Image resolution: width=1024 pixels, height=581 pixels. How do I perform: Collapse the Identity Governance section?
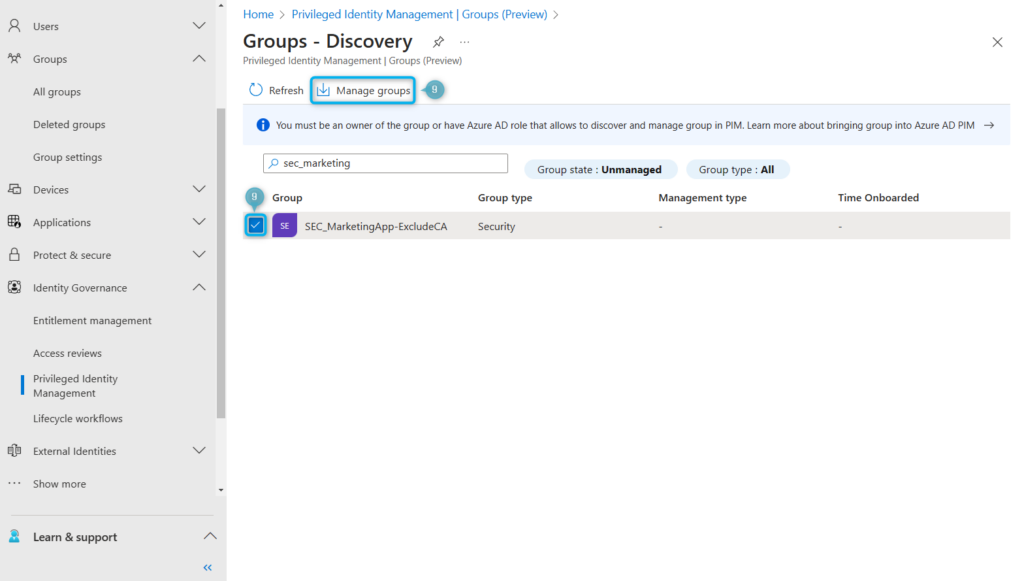[x=199, y=287]
